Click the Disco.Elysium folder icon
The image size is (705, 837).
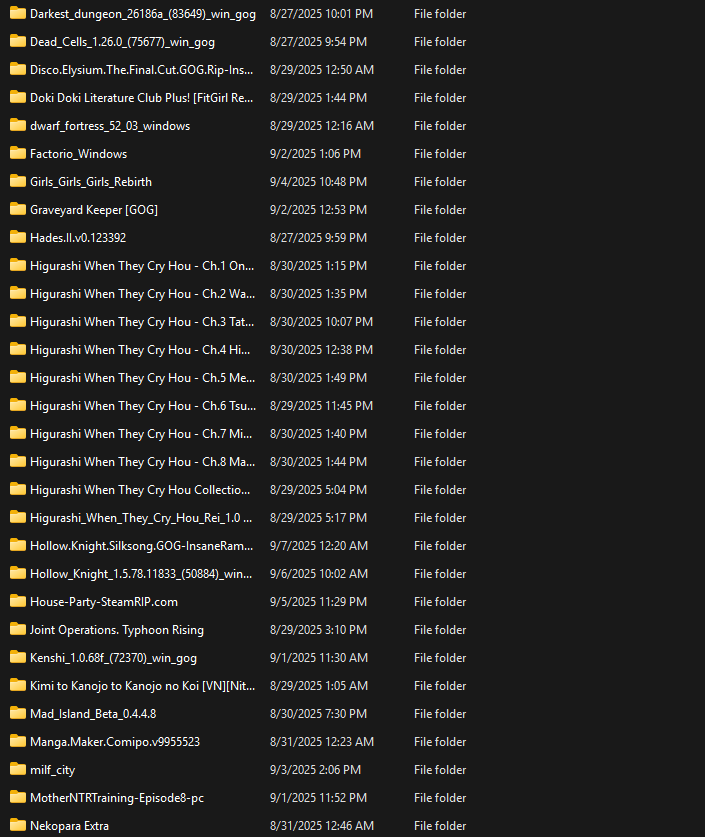pos(18,69)
